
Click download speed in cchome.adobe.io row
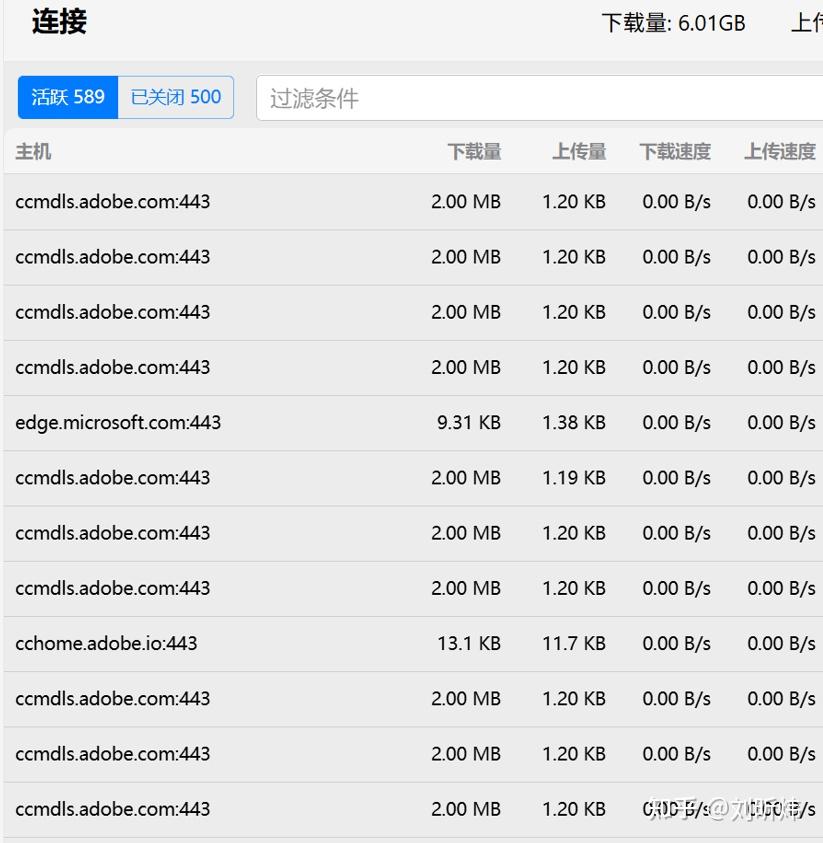[676, 644]
